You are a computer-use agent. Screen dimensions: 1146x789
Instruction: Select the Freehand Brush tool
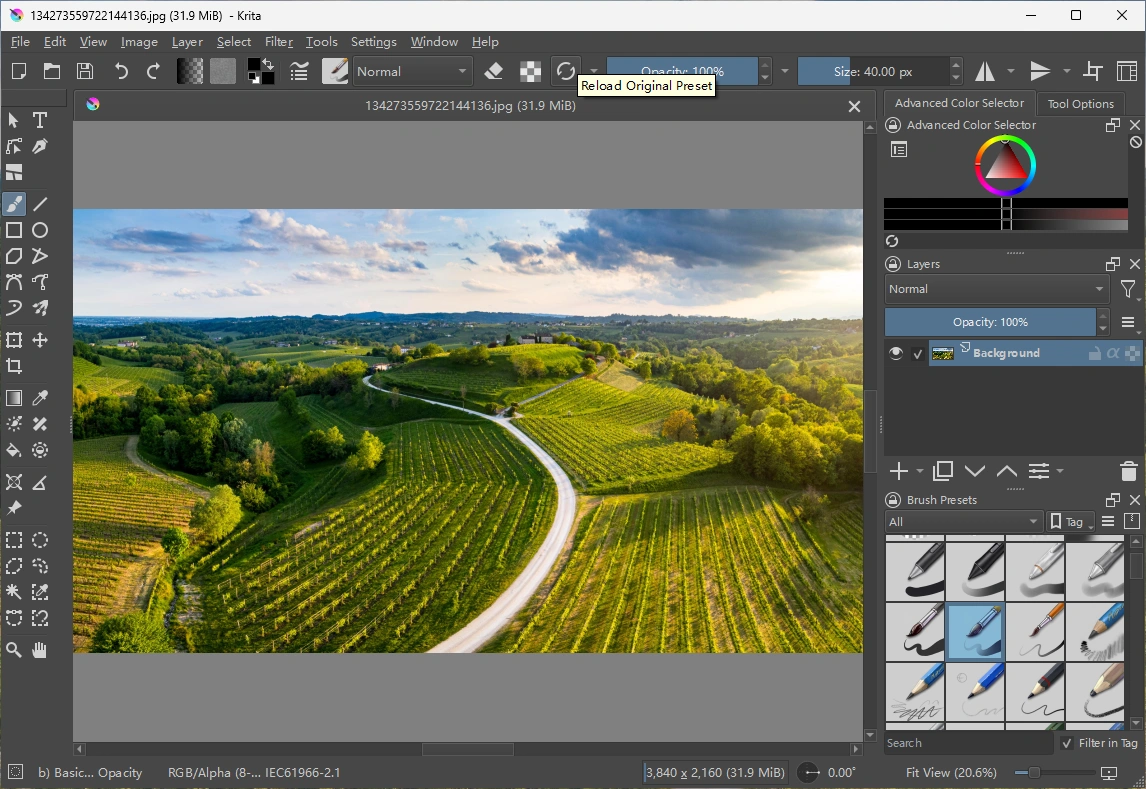click(14, 204)
